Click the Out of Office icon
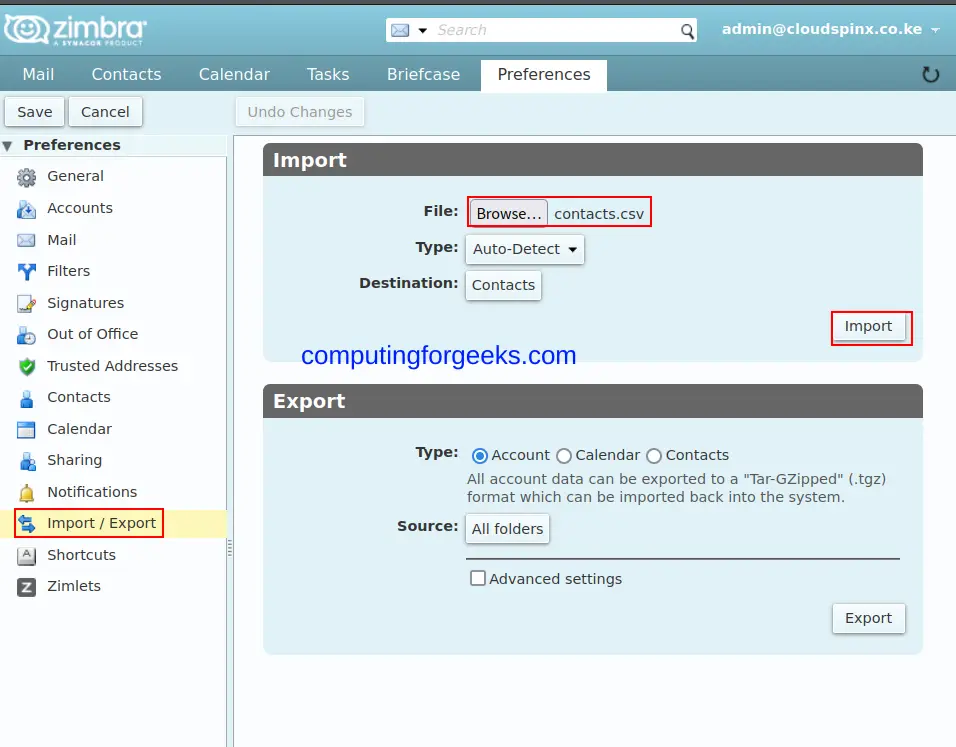The width and height of the screenshot is (956, 747). coord(26,335)
